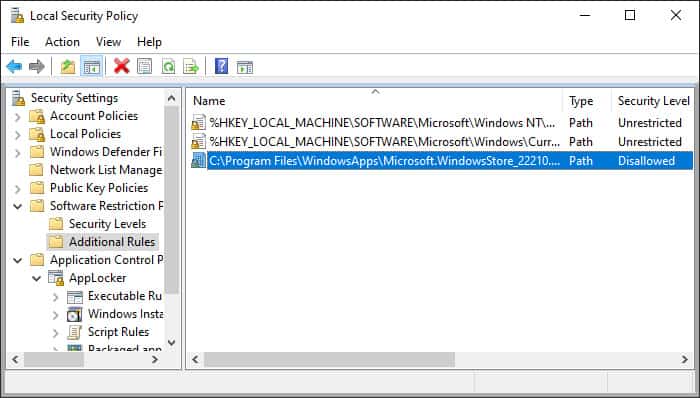Click the Forward arrow toolbar icon

pos(37,67)
